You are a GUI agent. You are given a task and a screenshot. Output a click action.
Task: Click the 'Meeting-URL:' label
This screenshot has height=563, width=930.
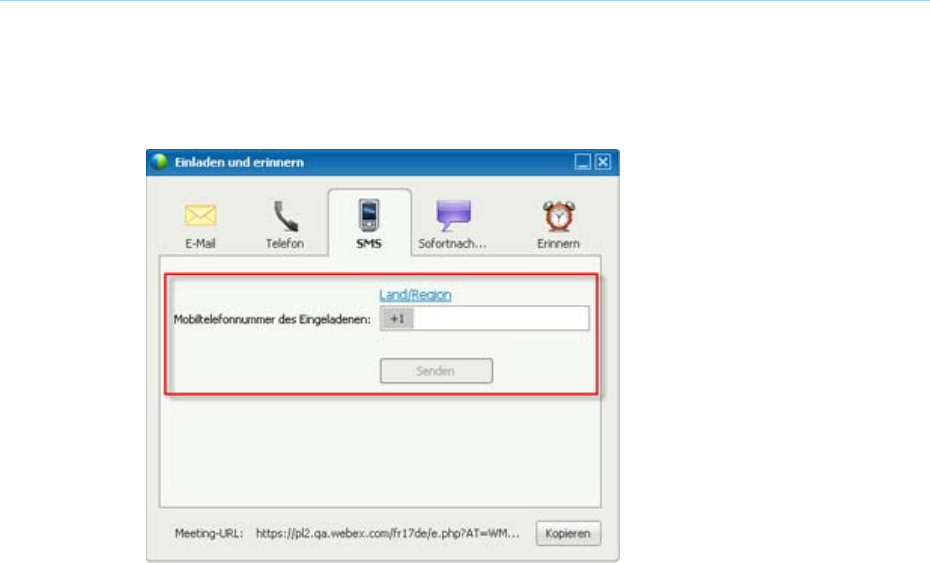(x=209, y=533)
